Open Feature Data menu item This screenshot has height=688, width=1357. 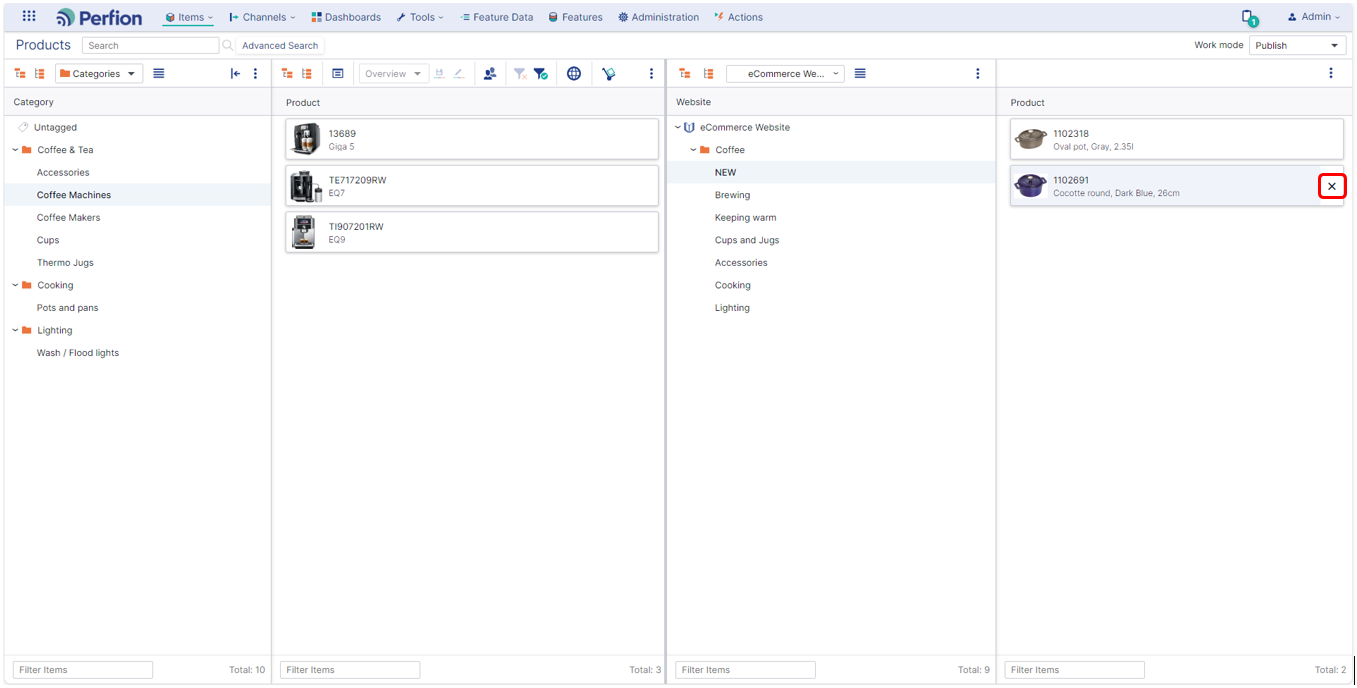496,17
